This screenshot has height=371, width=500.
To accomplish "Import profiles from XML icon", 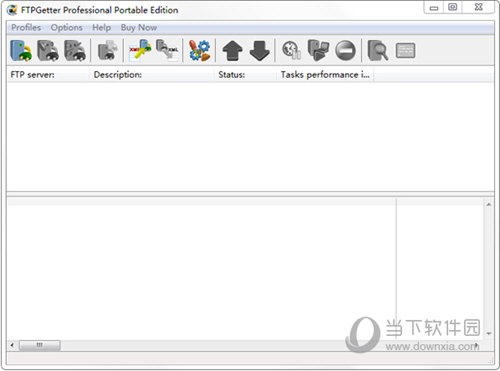I will click(140, 51).
